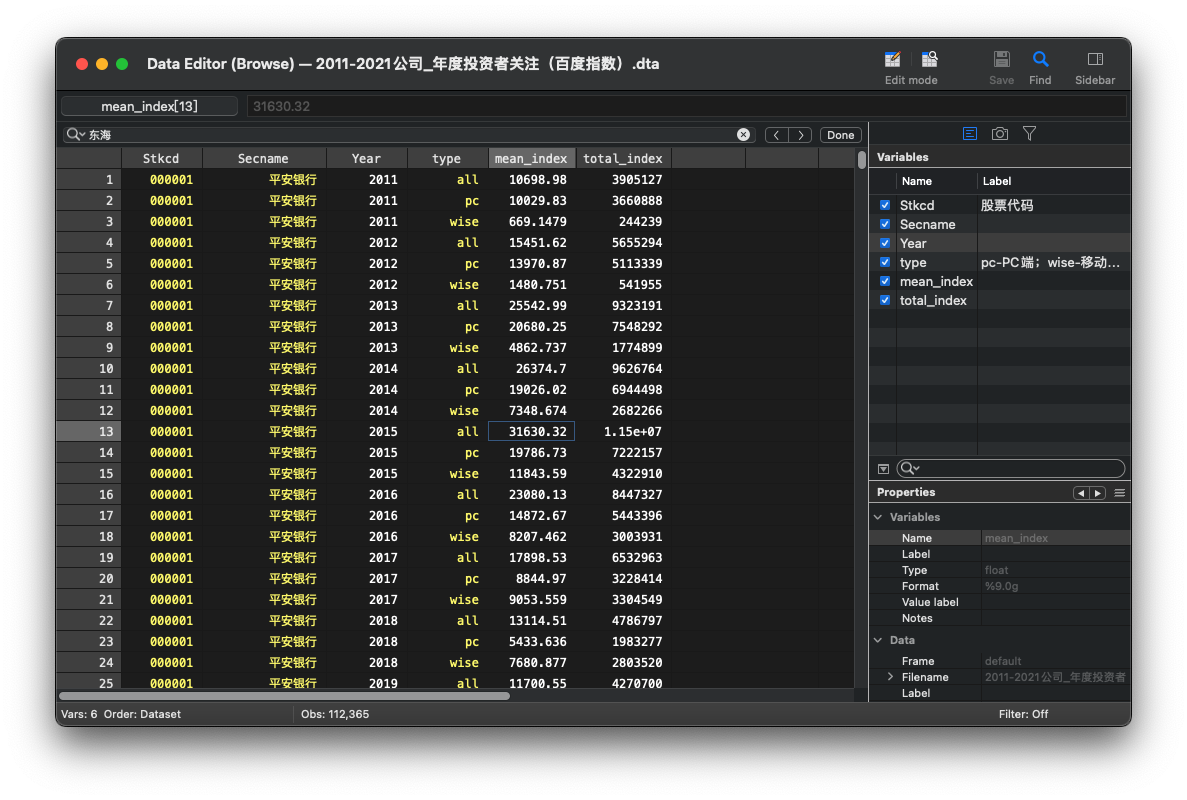This screenshot has width=1187, height=800.
Task: Select the total_index column header
Action: (x=623, y=158)
